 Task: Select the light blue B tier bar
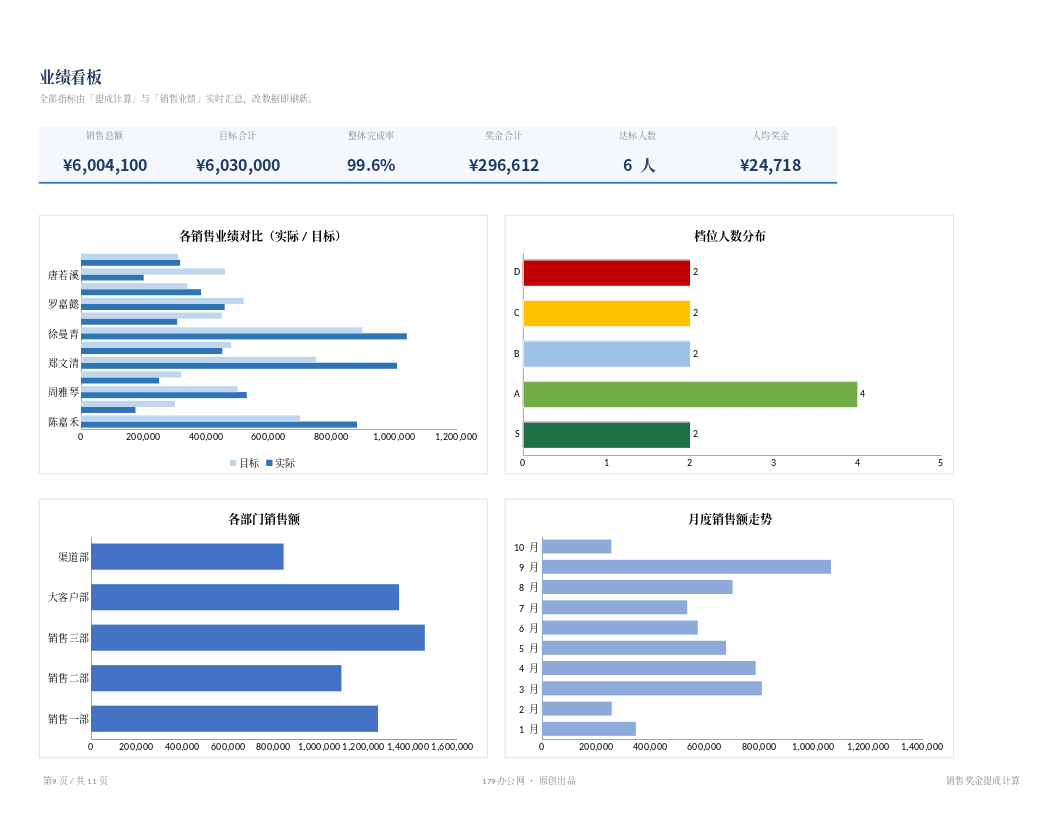tap(606, 353)
